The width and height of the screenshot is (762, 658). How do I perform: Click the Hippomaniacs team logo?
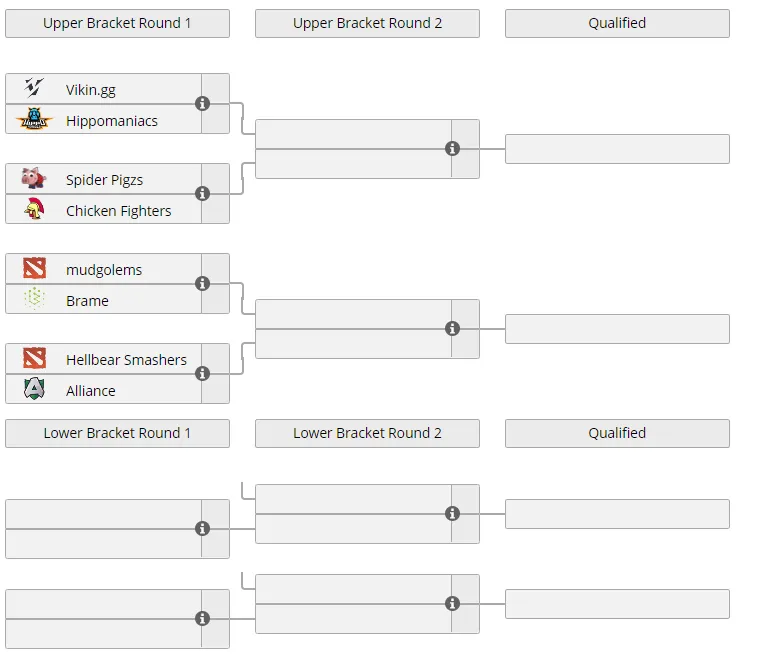coord(34,119)
